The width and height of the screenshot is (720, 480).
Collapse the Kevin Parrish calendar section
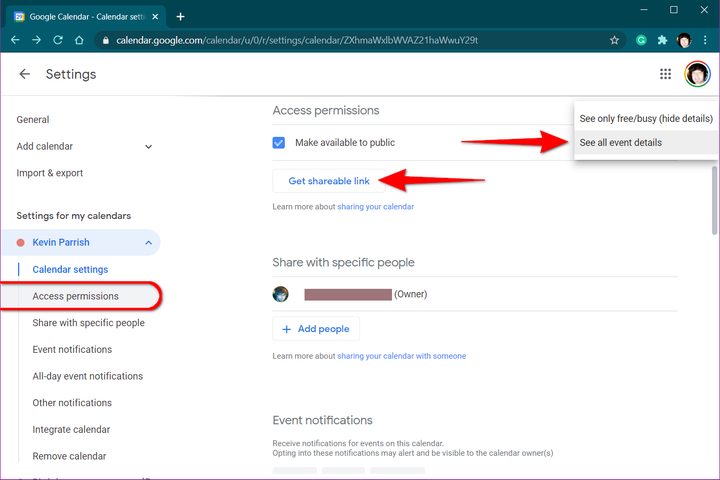pos(148,243)
